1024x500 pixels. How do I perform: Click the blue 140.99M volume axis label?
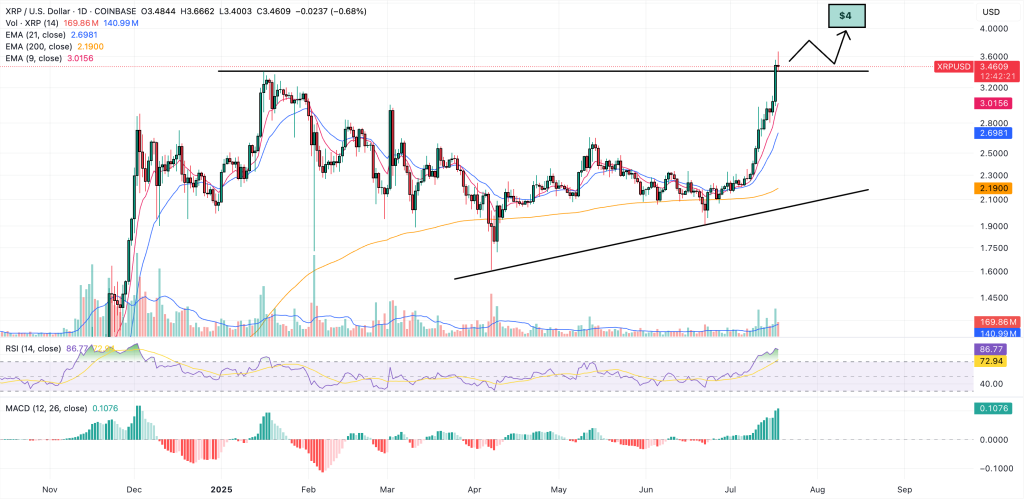(997, 332)
